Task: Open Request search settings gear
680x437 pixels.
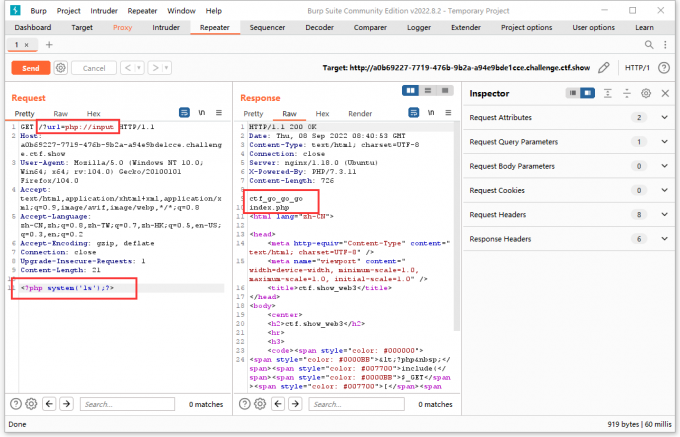Action: [31, 404]
